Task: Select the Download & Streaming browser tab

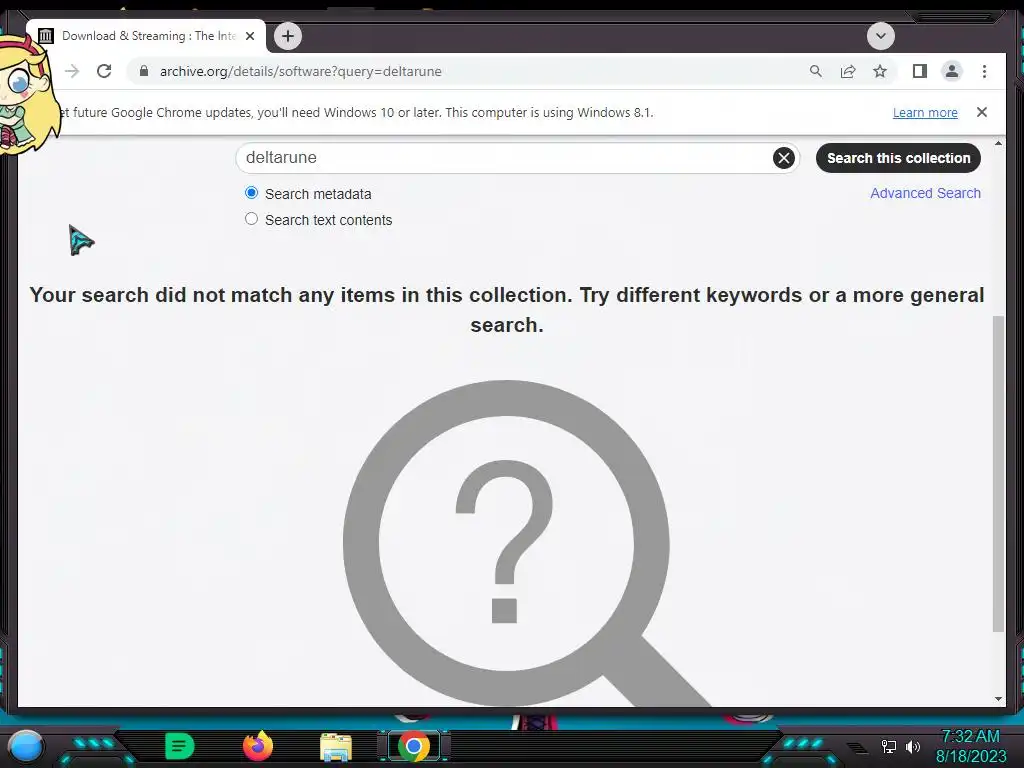Action: point(146,36)
